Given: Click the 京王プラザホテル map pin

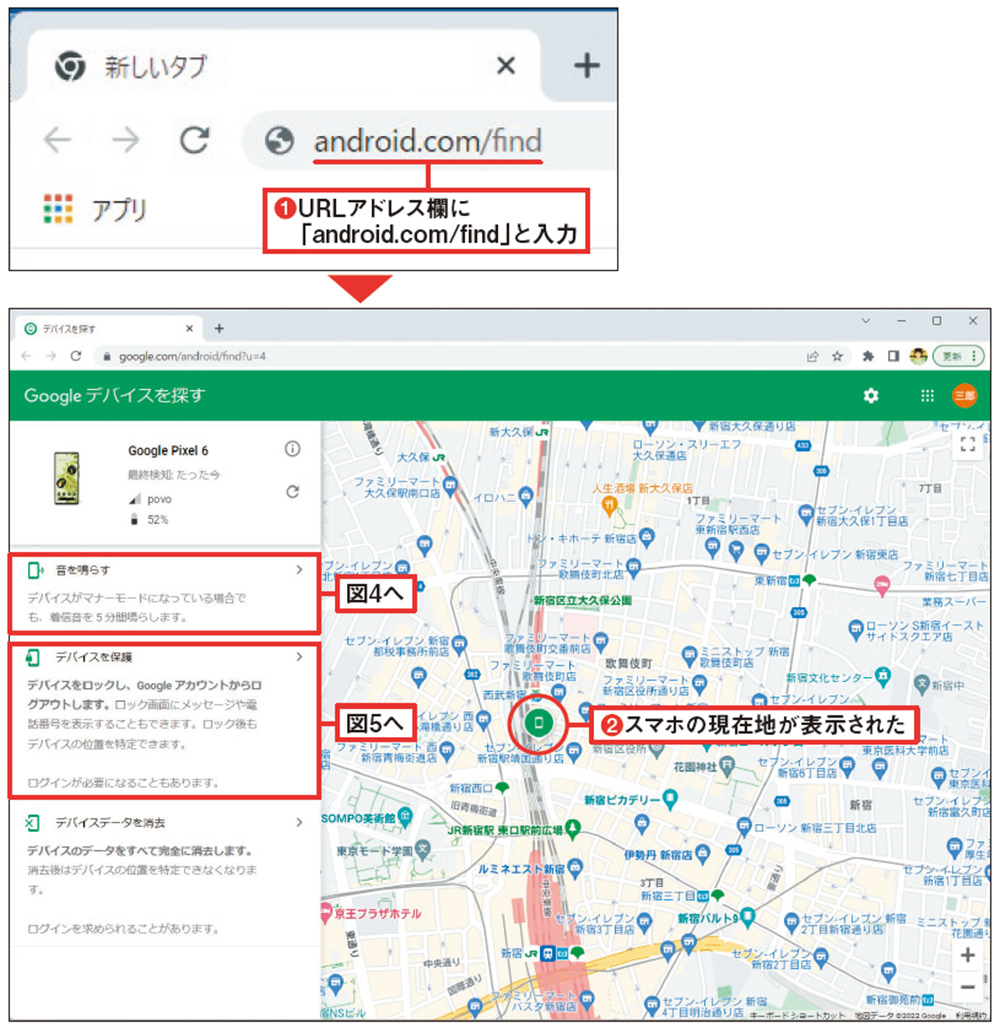Looking at the screenshot, I should point(326,912).
